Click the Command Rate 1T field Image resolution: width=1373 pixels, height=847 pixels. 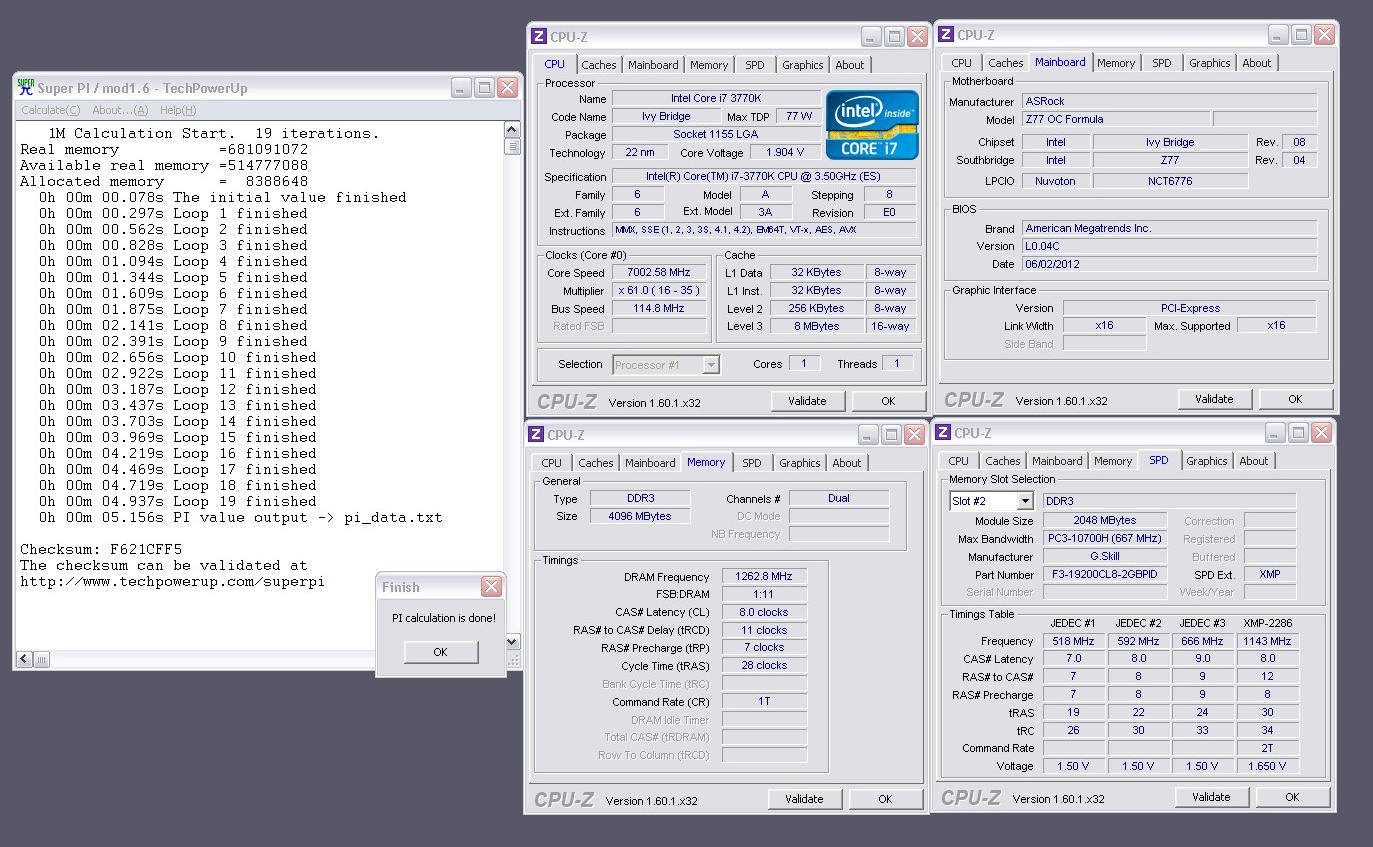point(764,702)
